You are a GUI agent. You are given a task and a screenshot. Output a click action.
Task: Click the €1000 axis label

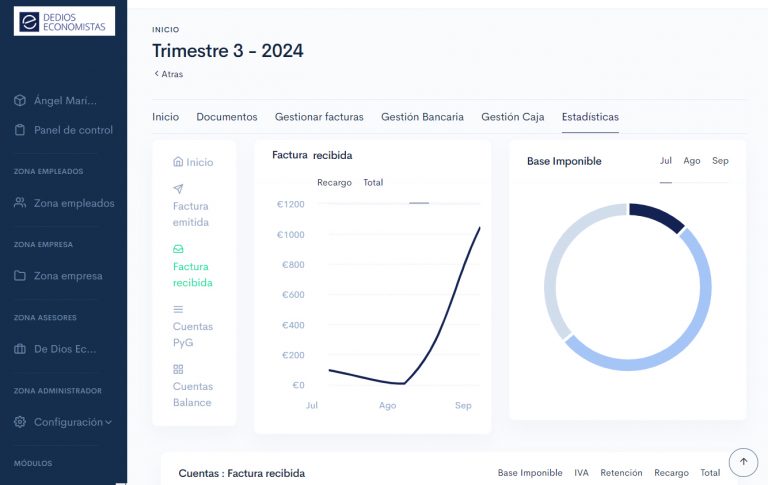point(290,235)
